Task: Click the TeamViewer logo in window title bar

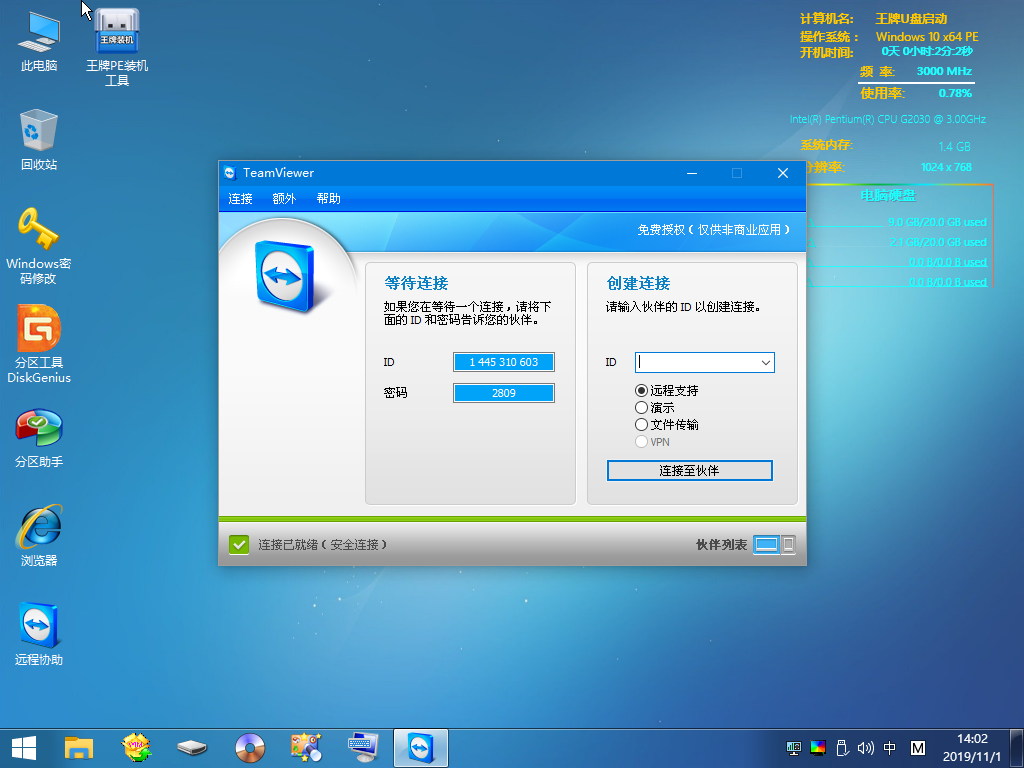Action: point(230,173)
